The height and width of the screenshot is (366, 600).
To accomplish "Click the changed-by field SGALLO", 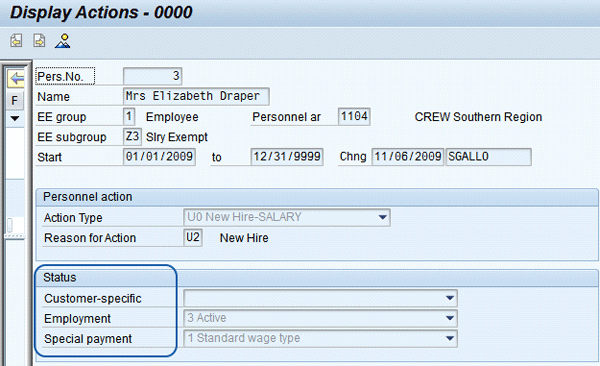I will click(488, 157).
